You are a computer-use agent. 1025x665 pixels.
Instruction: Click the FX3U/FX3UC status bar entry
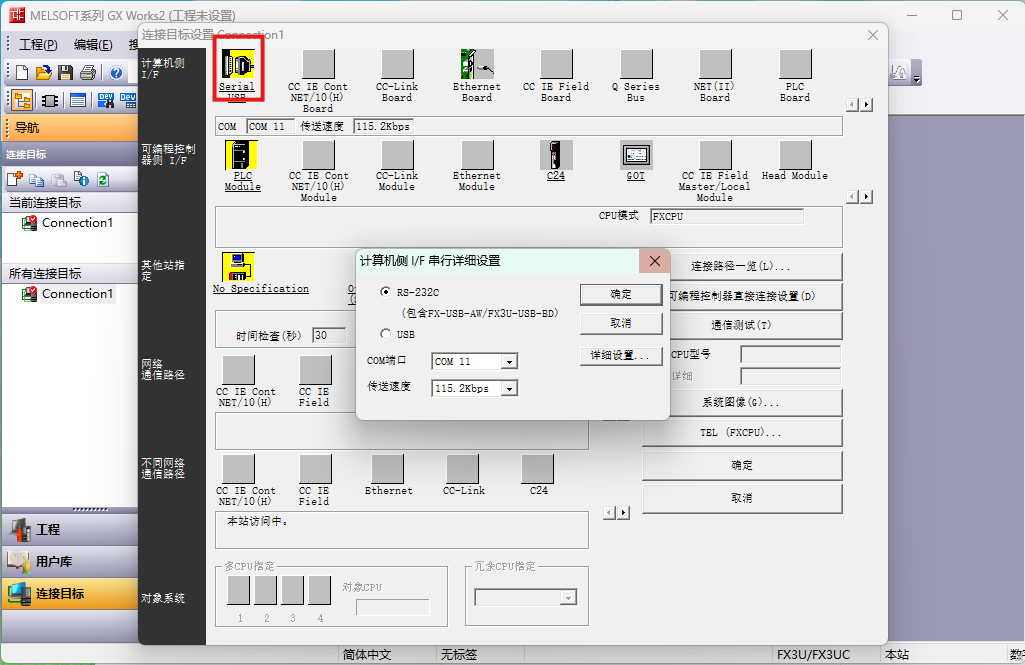813,655
